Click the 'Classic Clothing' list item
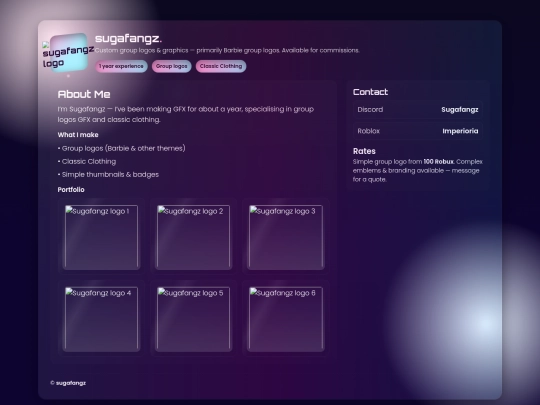Viewport: 540px width, 405px height. click(87, 162)
